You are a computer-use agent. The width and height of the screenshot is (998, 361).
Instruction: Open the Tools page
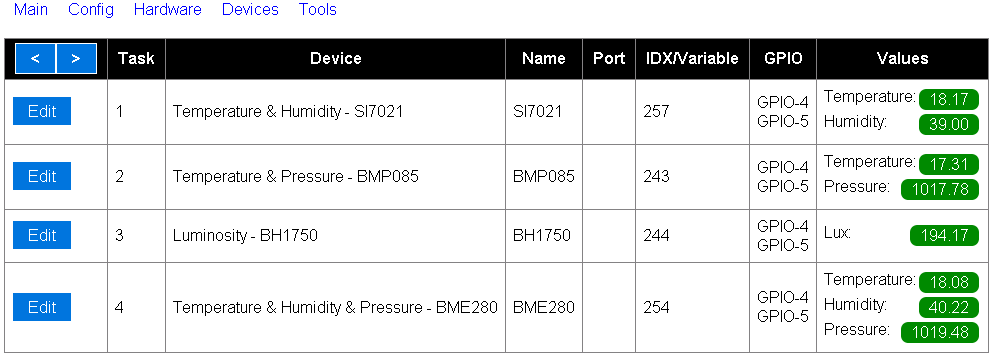pyautogui.click(x=318, y=10)
